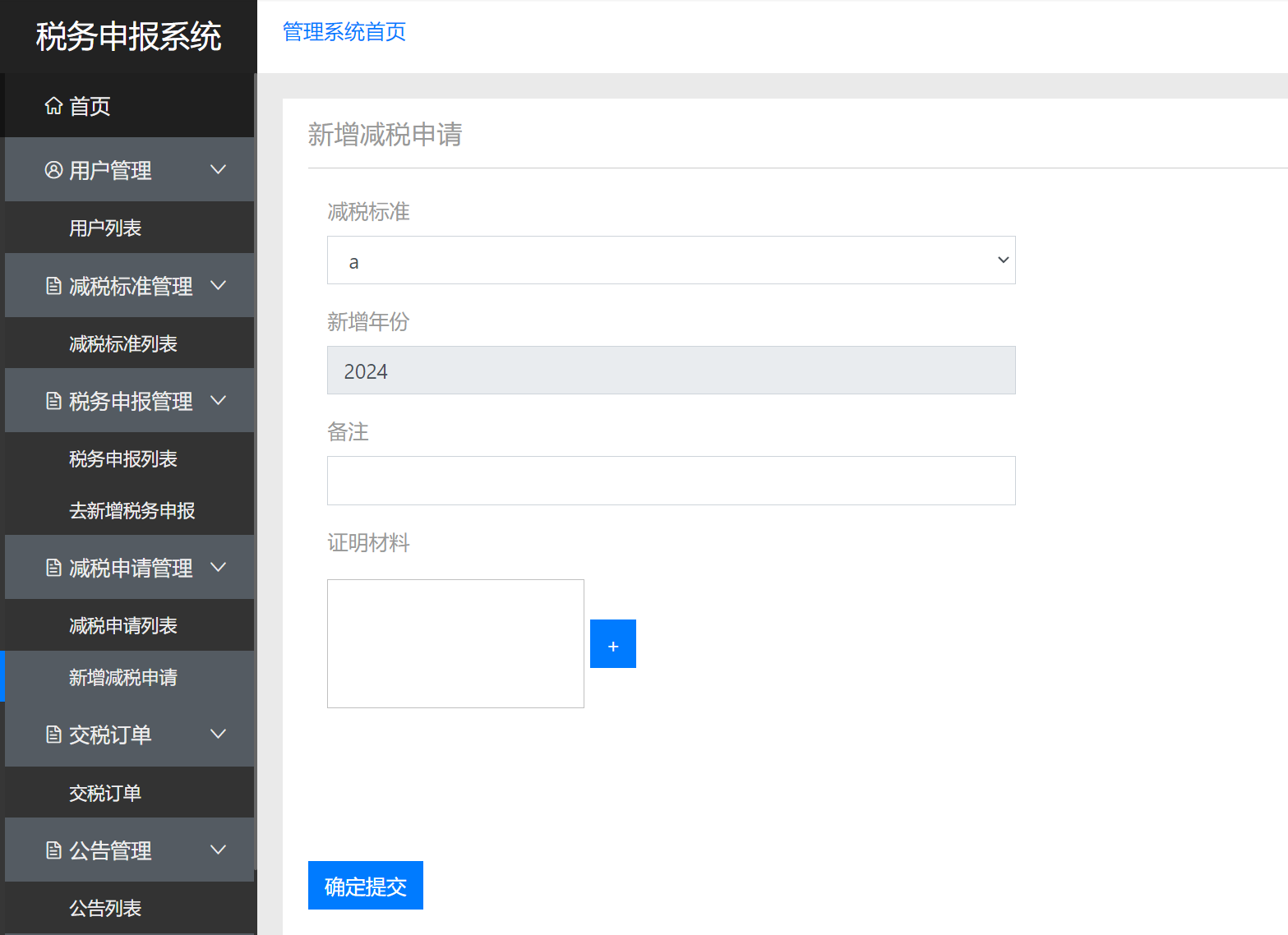The width and height of the screenshot is (1288, 935).
Task: Open 减税标准列表 menu item
Action: coord(129,343)
